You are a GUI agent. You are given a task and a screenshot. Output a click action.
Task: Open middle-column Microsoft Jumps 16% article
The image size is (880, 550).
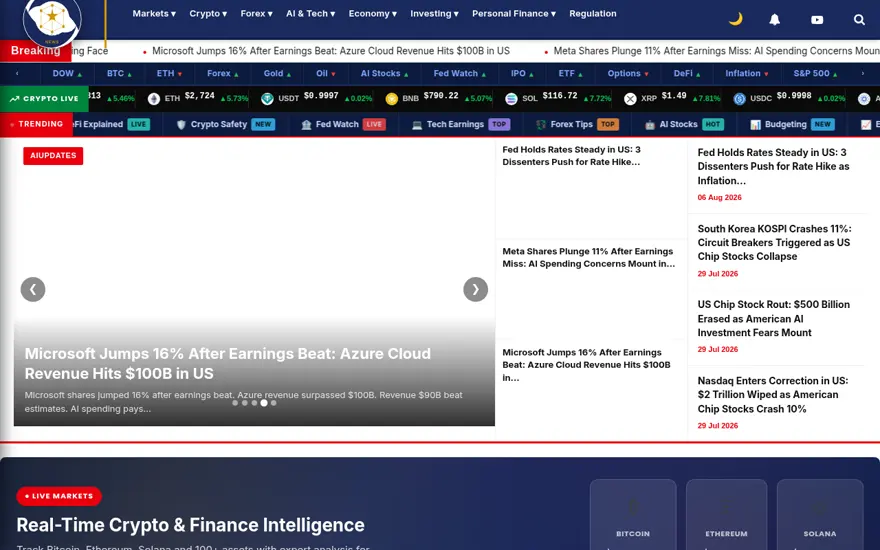586,365
